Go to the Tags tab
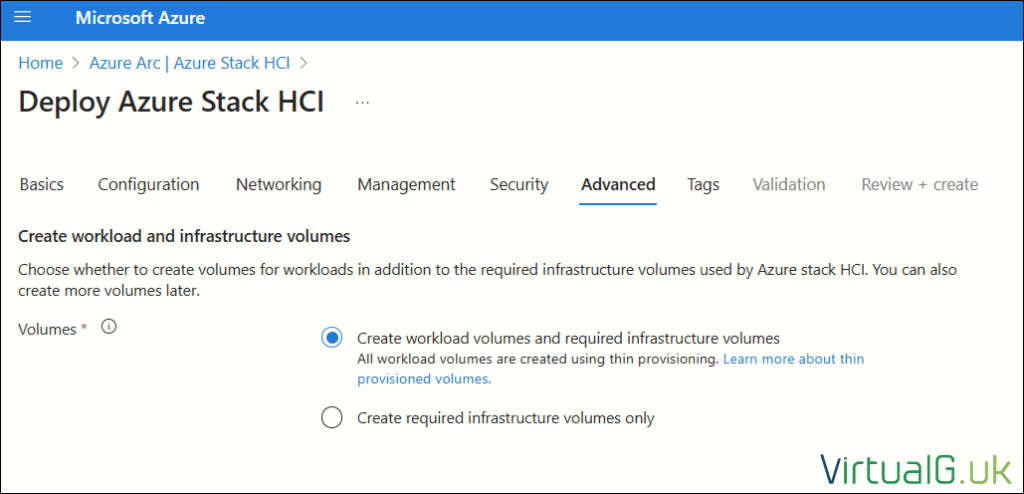Viewport: 1024px width, 494px height. point(703,185)
